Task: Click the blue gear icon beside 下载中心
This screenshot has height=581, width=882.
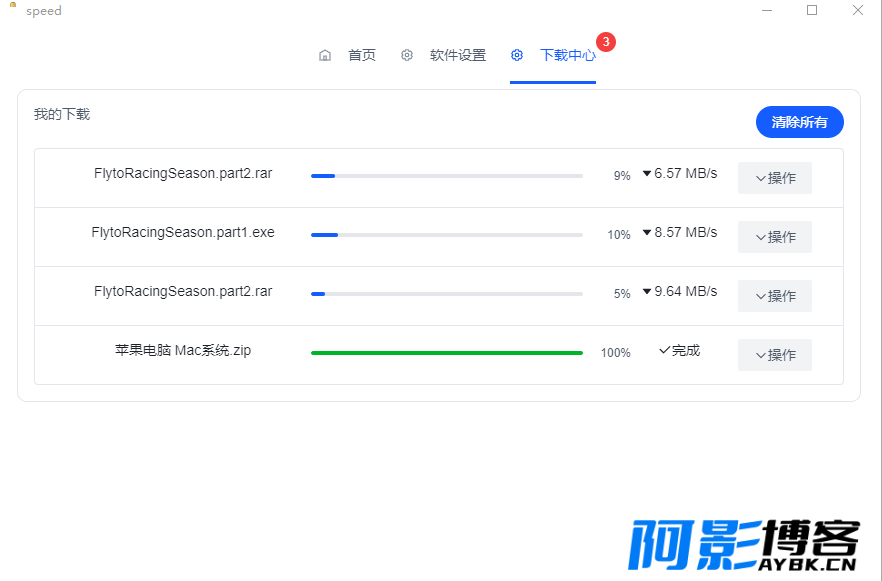Action: [x=517, y=55]
